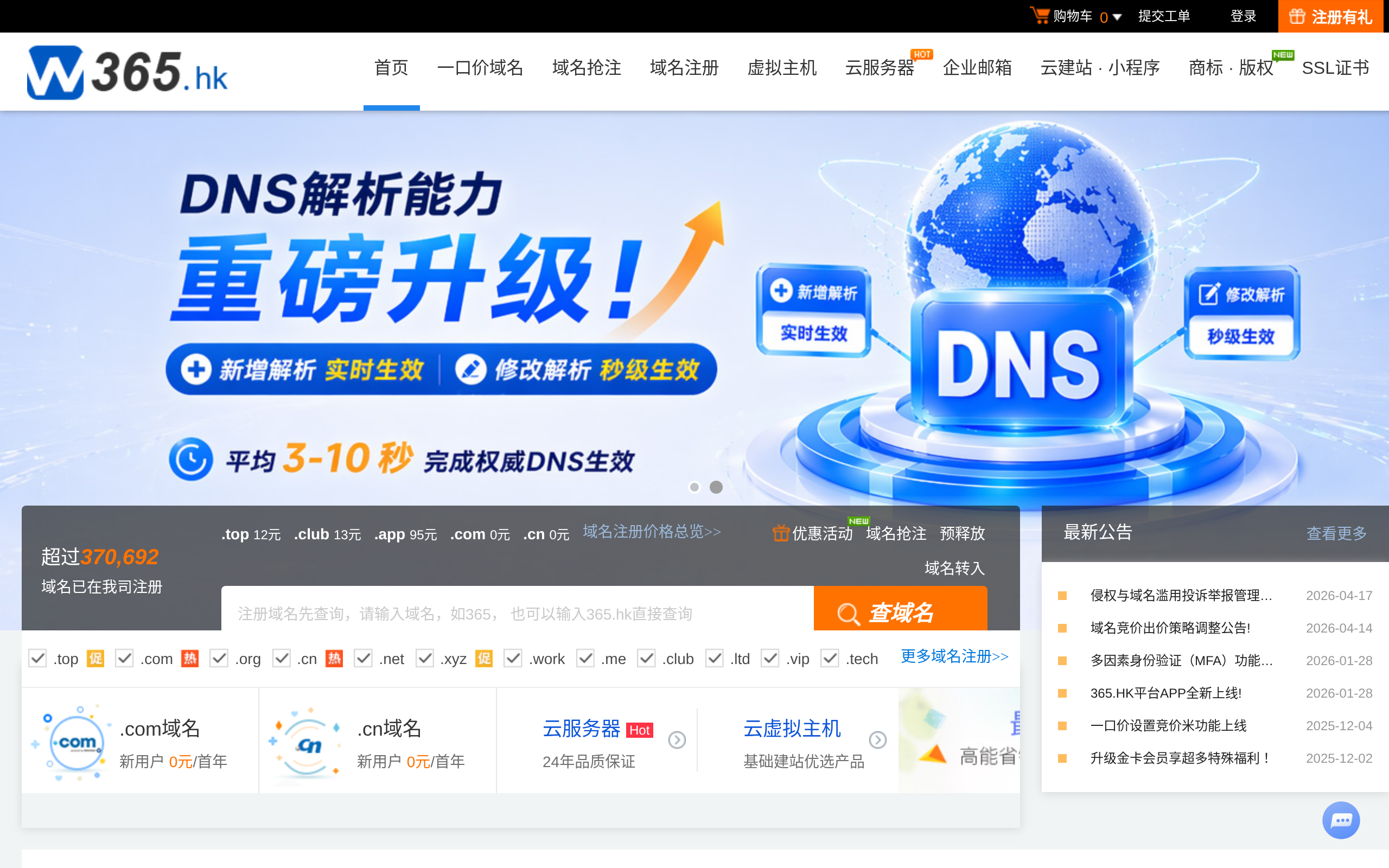Click the 域名转入 transfer link
The width and height of the screenshot is (1389, 868).
[954, 569]
